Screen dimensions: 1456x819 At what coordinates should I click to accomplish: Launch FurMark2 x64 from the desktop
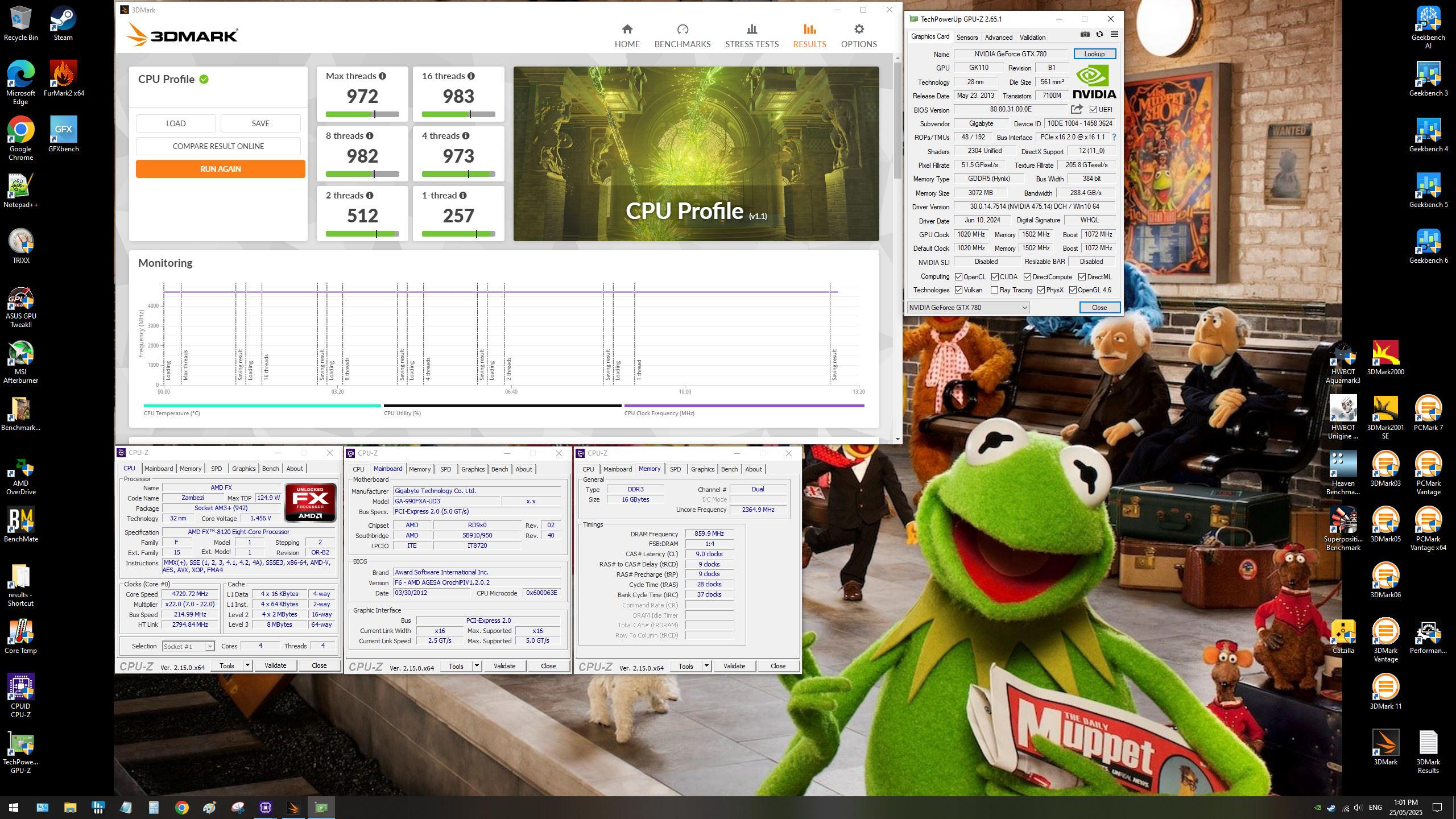64,80
